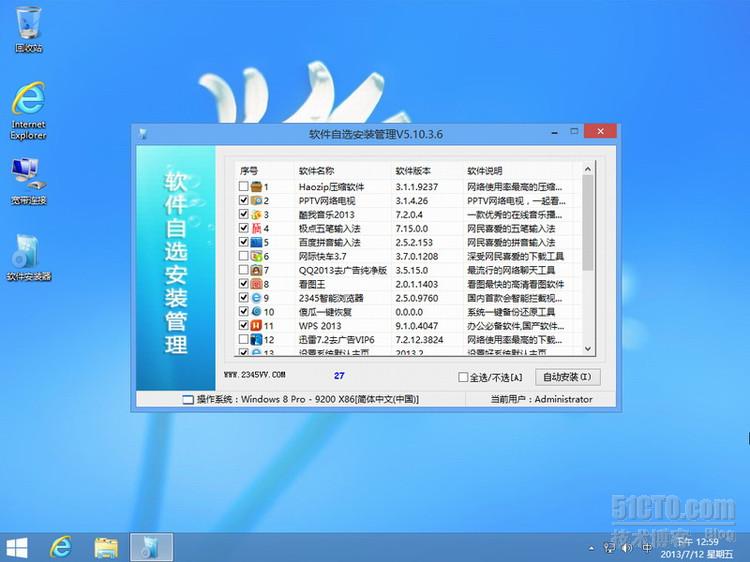Click the 自动安装(I) button

(567, 377)
